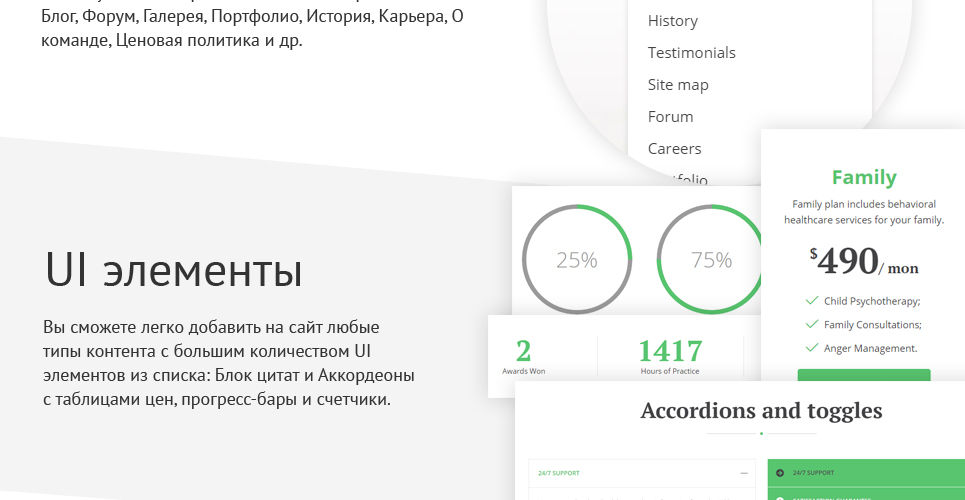This screenshot has height=500, width=965.
Task: Click the Awards Won counter
Action: [523, 357]
